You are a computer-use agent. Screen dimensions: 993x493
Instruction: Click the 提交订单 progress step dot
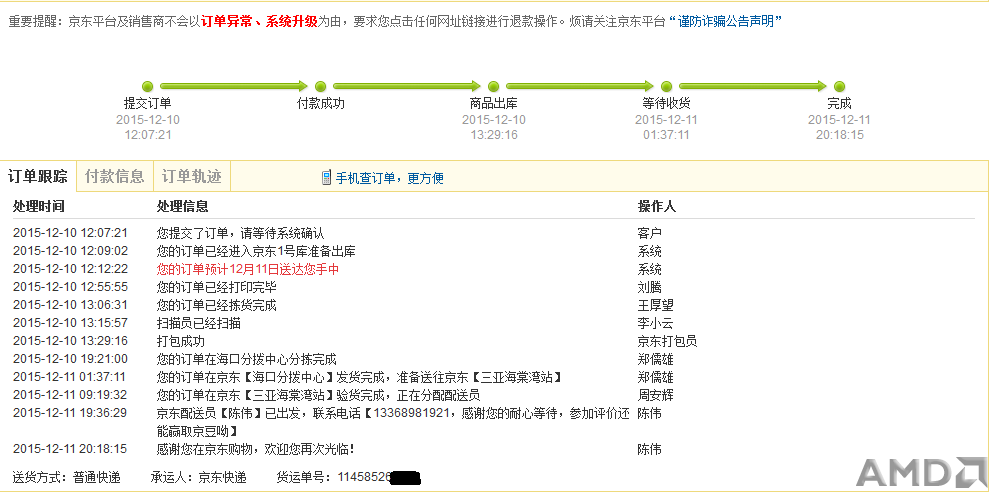tap(148, 86)
